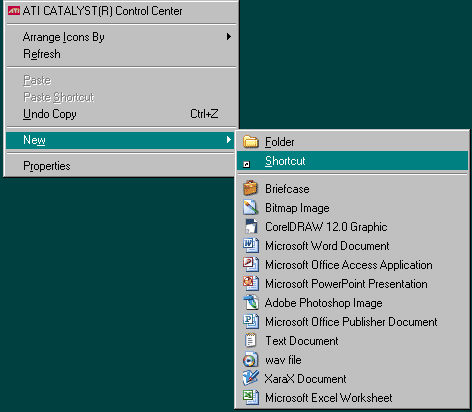Open Properties from the context menu
The image size is (472, 412).
[x=121, y=166]
